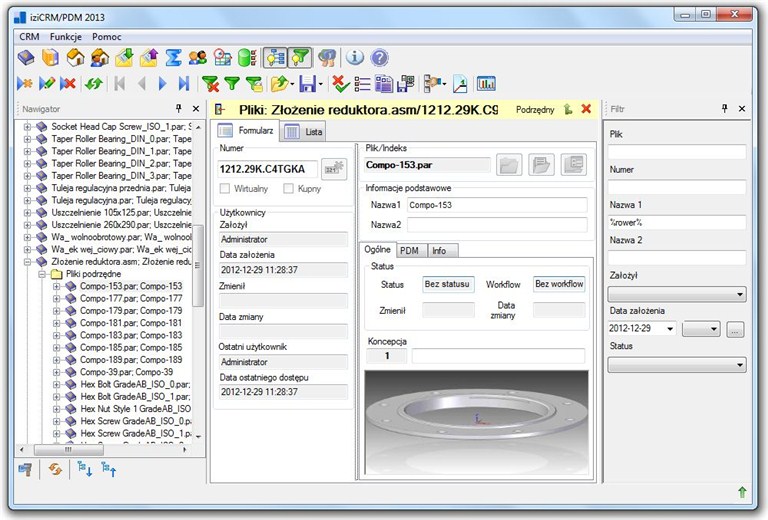Screen dimensions: 768x520
Task: Collapse the Pliki podrzędne folder
Action: 42,274
